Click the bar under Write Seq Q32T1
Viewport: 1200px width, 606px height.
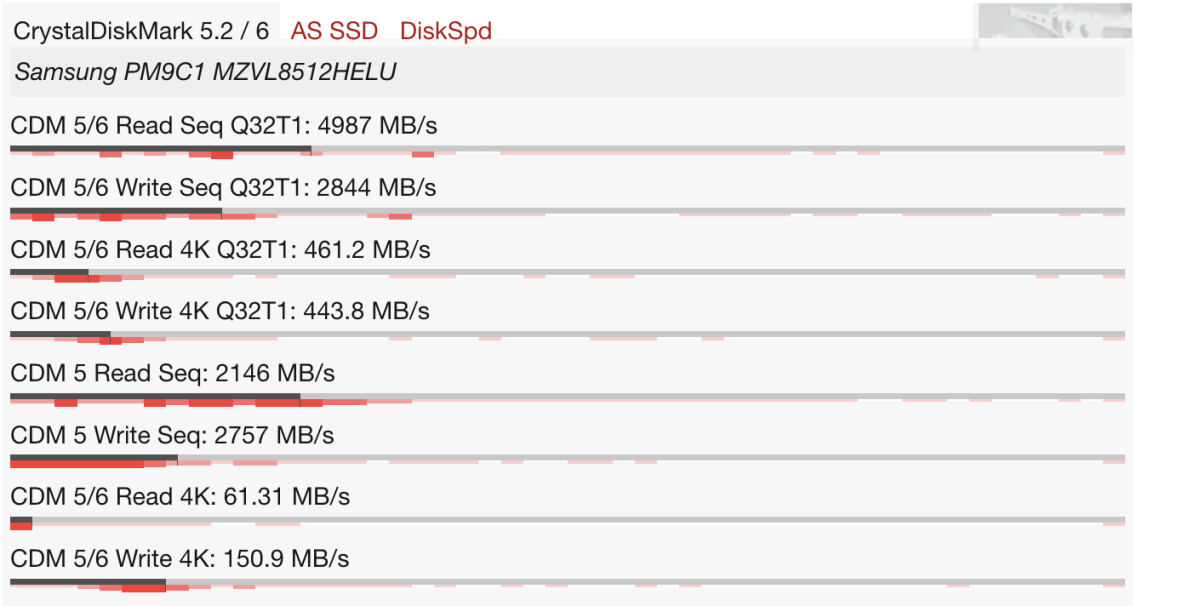pos(567,212)
